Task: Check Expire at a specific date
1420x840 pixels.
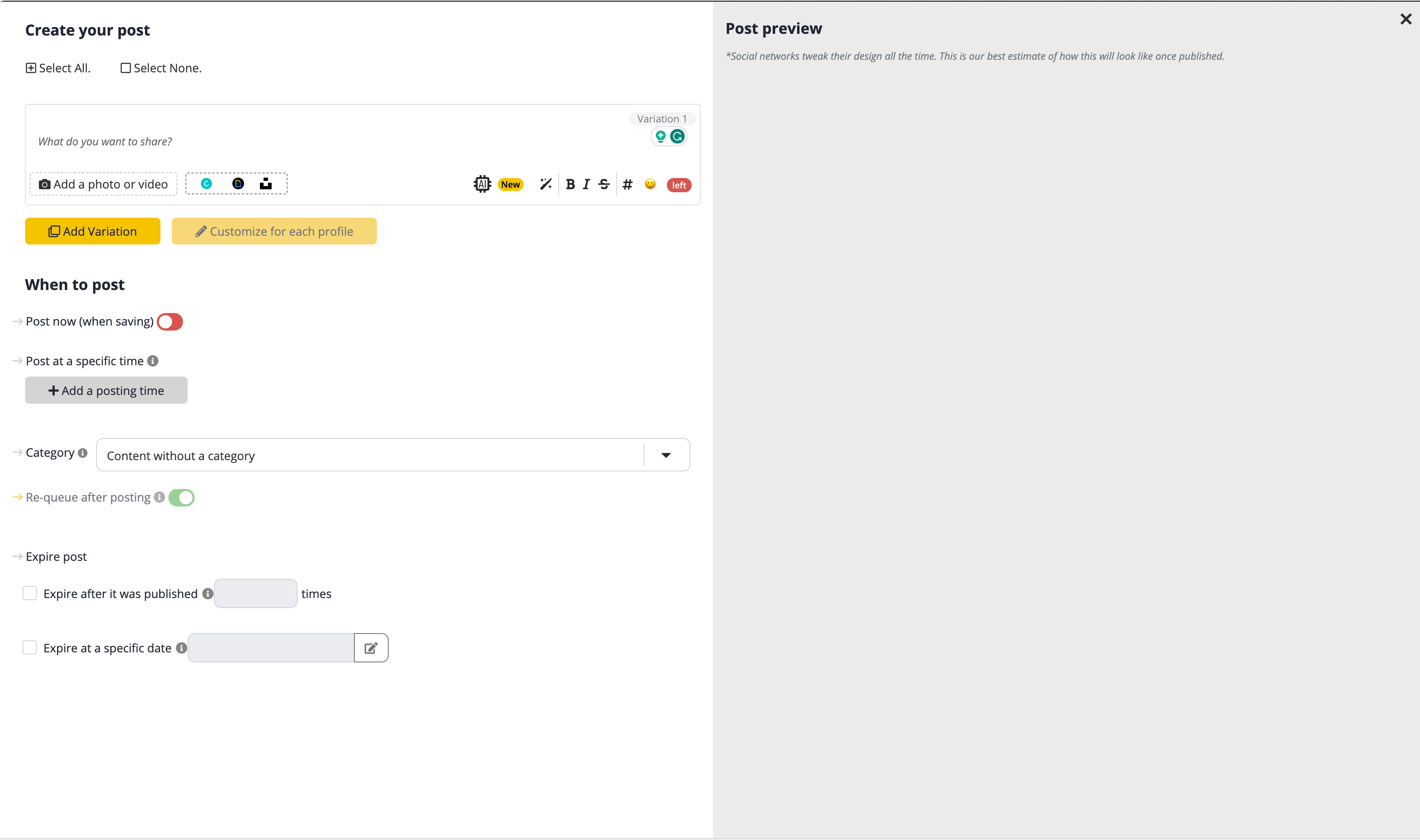Action: click(29, 647)
